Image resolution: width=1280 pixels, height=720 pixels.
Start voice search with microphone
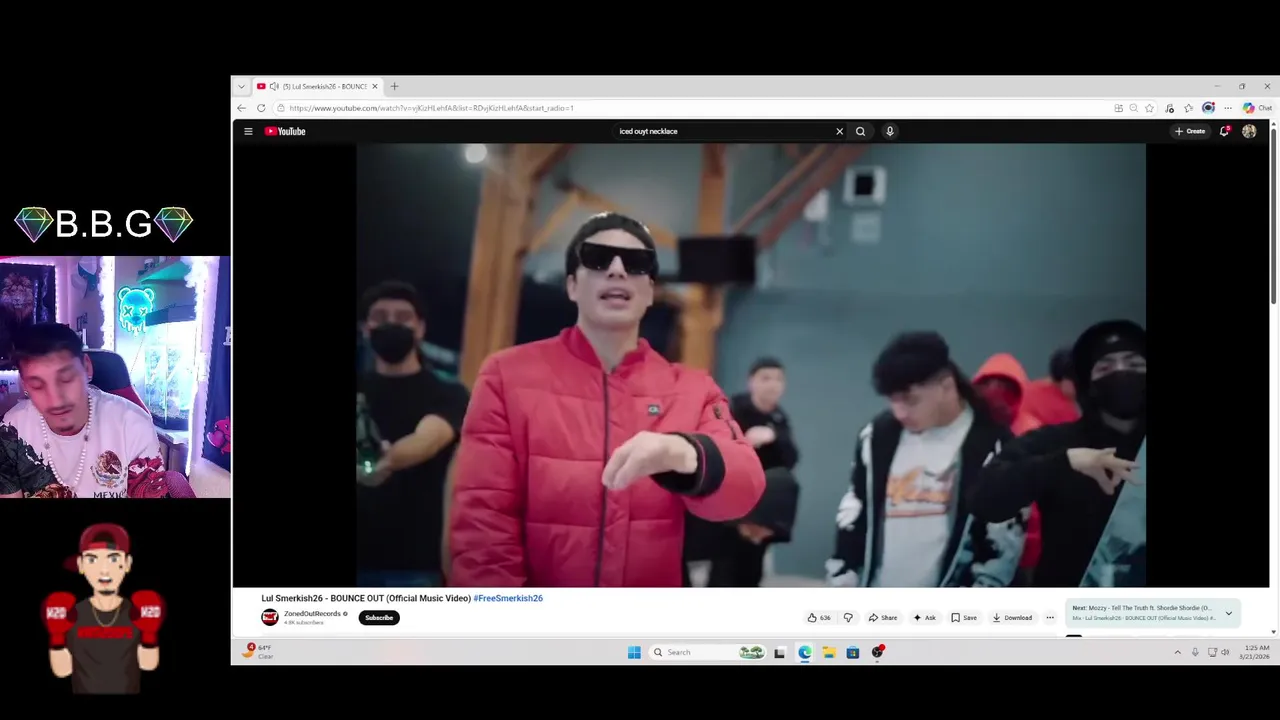click(x=889, y=131)
